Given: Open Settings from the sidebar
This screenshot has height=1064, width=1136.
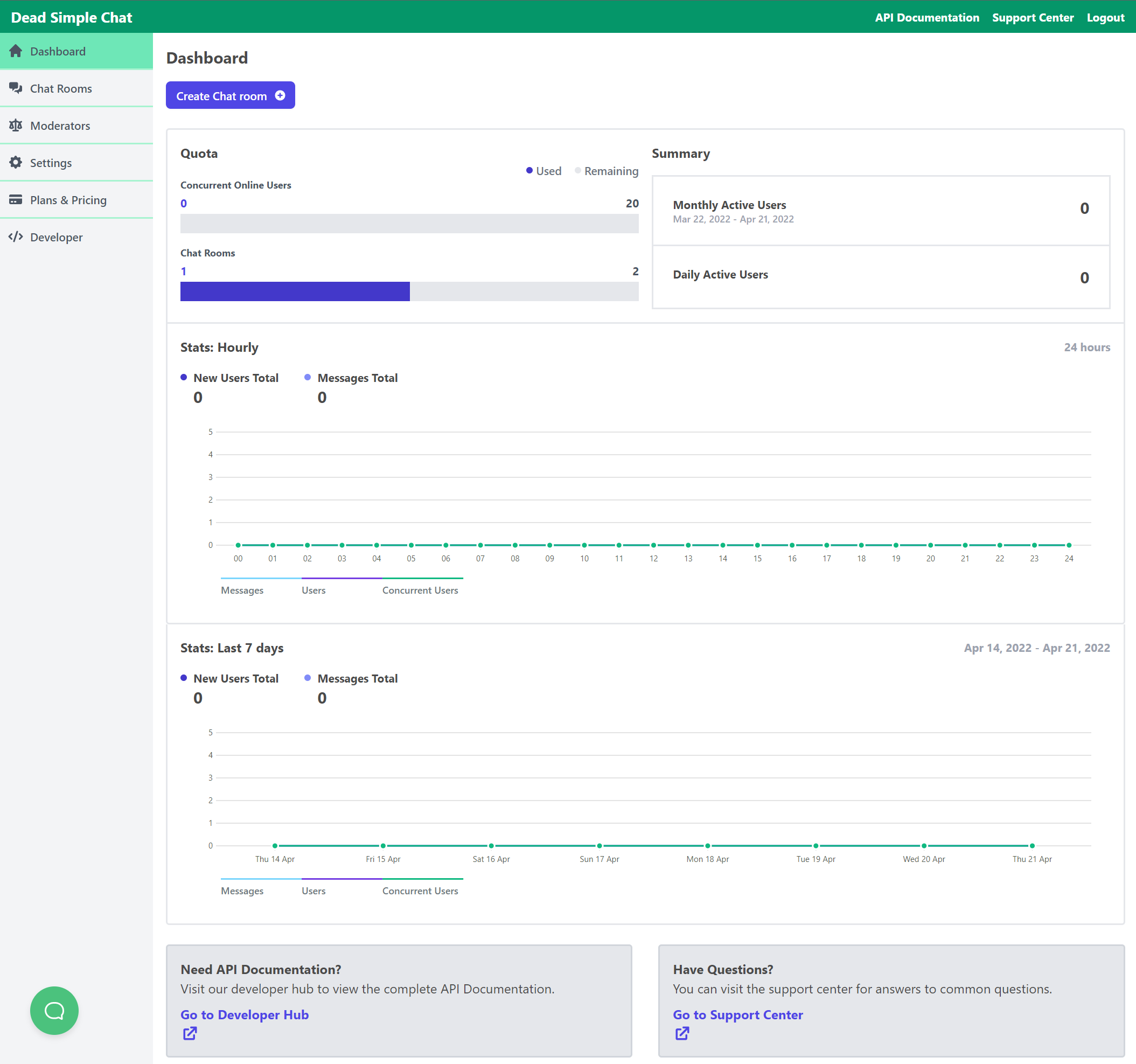Looking at the screenshot, I should tap(76, 162).
